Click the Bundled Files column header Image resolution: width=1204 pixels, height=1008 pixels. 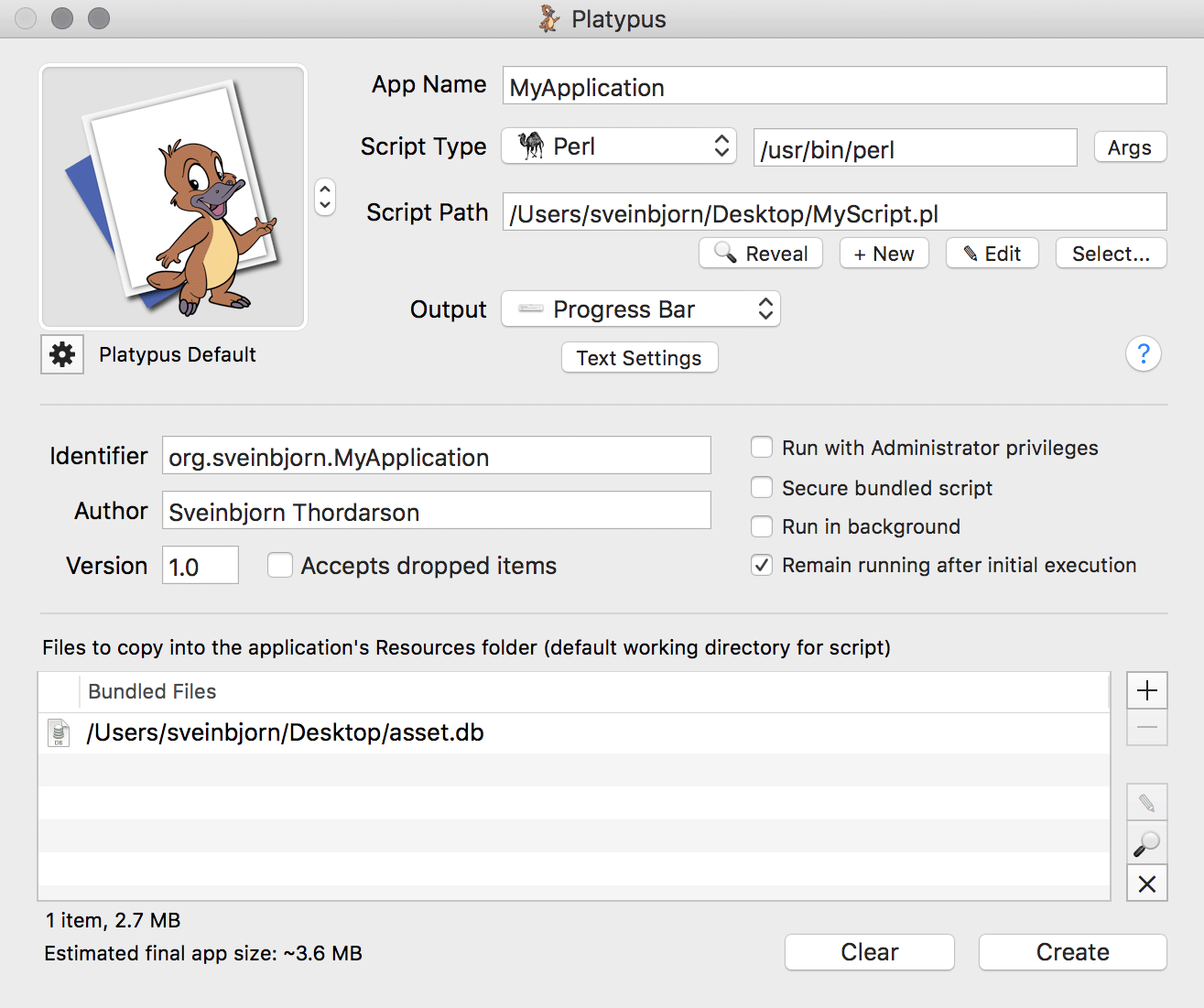pyautogui.click(x=595, y=692)
